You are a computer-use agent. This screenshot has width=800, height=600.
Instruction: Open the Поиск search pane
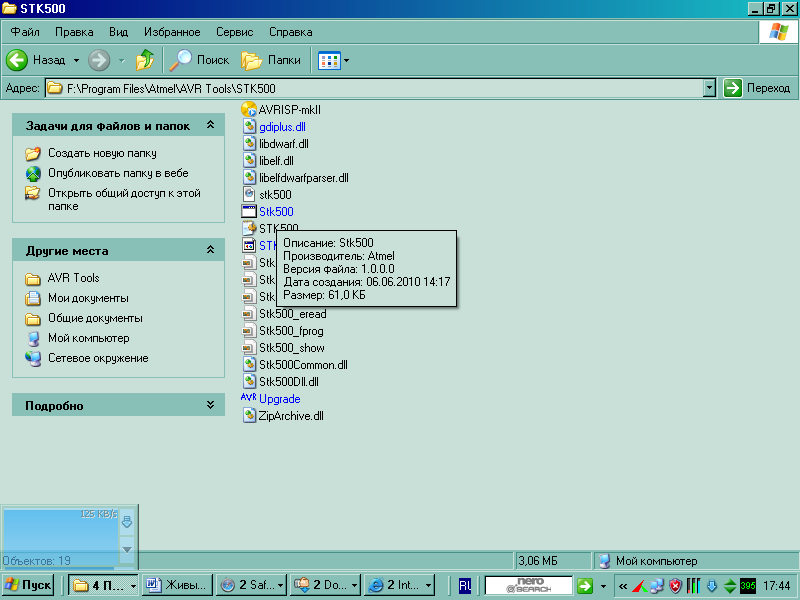pos(199,60)
